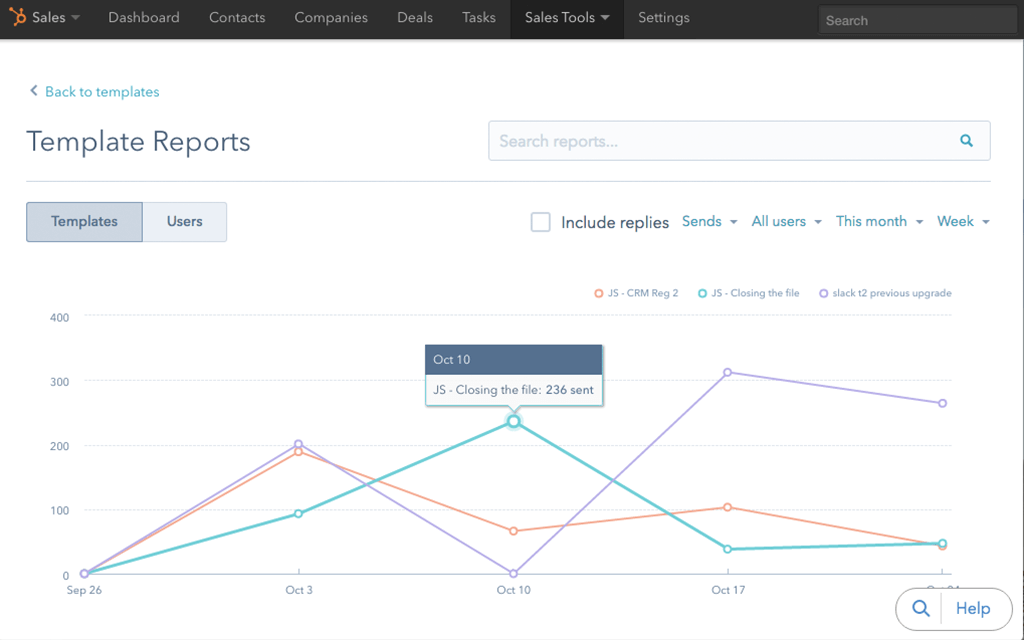Click the search icon in the reports search bar
Screen dimensions: 1024x640
[965, 140]
